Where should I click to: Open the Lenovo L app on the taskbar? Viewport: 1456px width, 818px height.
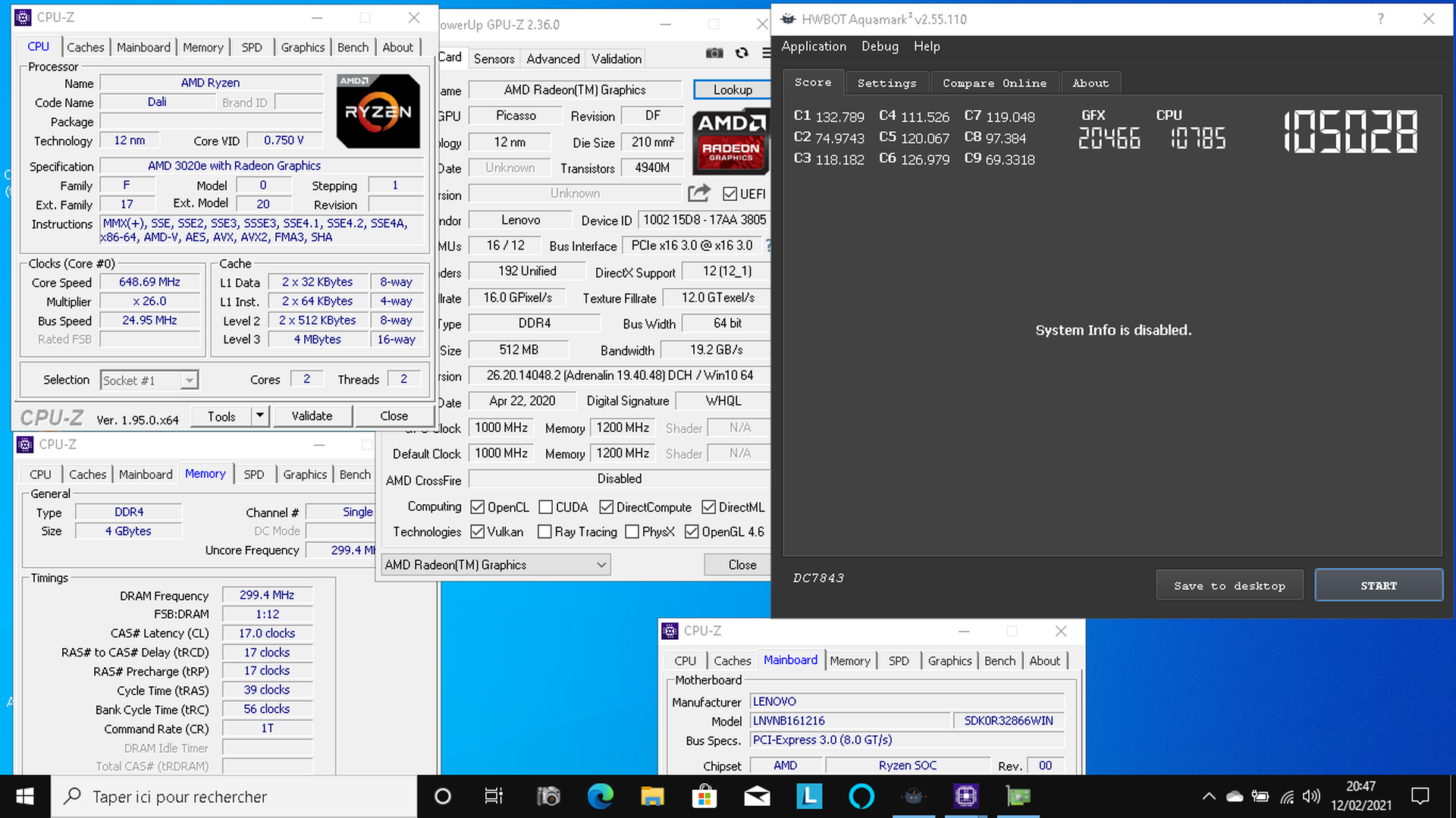point(809,796)
